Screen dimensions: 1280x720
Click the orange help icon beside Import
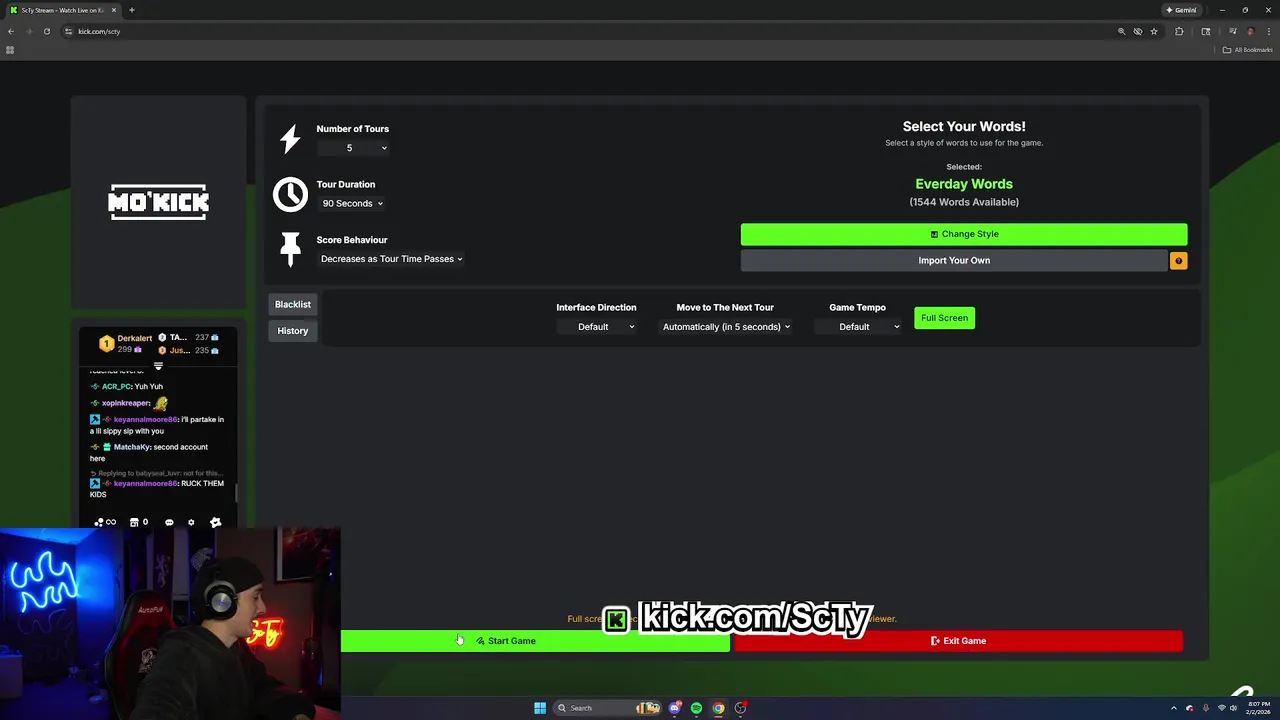tap(1178, 261)
